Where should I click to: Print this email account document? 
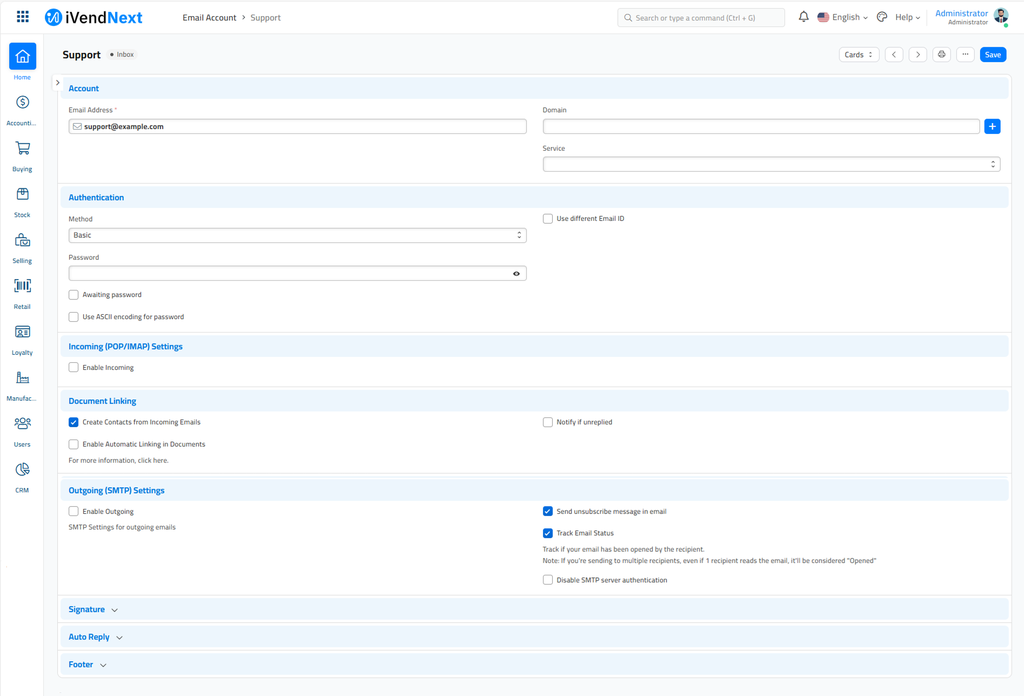[x=941, y=55]
